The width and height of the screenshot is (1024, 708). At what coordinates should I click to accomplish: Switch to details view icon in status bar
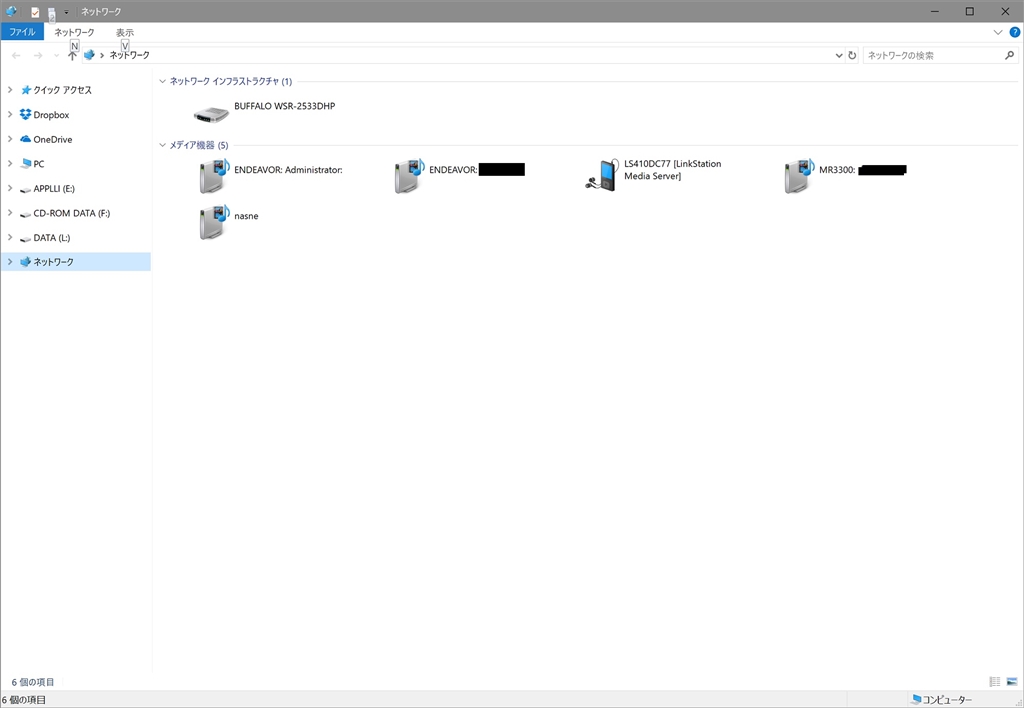click(x=995, y=682)
